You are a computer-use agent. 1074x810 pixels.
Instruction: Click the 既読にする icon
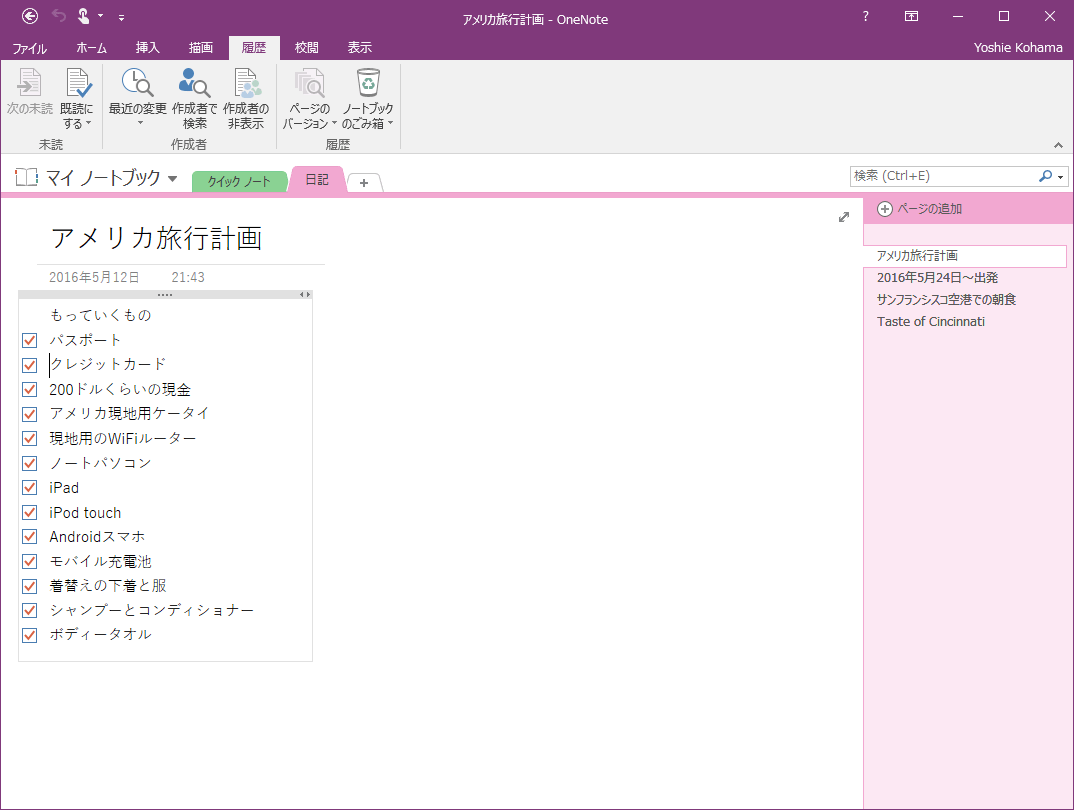click(78, 82)
